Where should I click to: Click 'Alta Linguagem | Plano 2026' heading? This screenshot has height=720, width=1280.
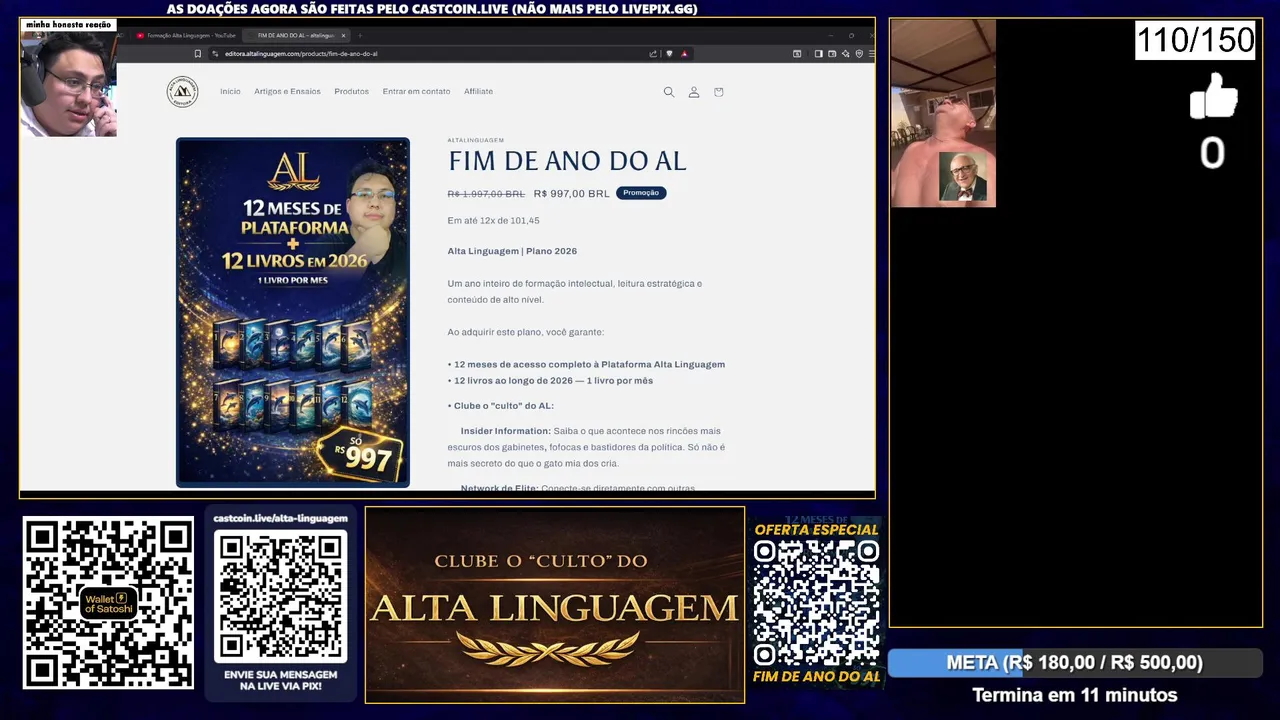[x=512, y=251]
